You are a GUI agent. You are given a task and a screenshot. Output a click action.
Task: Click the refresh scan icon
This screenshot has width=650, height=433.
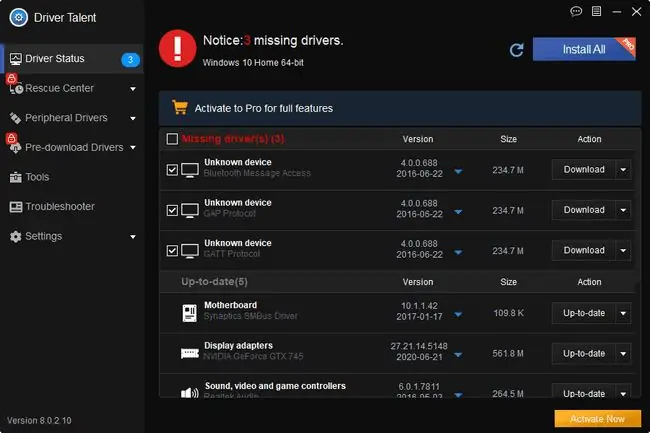coord(517,50)
